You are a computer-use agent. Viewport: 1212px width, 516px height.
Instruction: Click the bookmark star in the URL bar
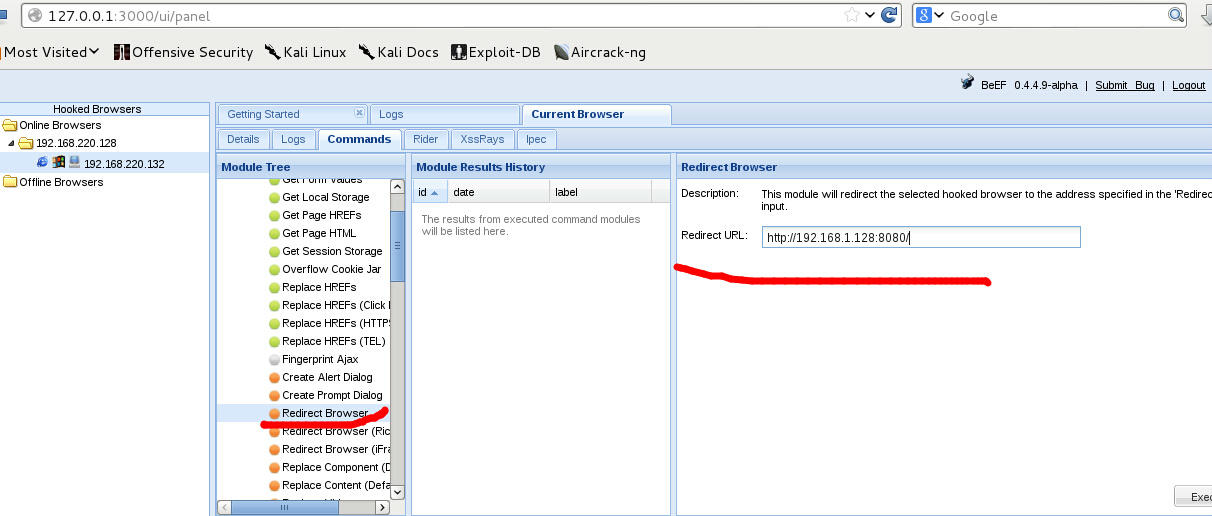(x=852, y=15)
